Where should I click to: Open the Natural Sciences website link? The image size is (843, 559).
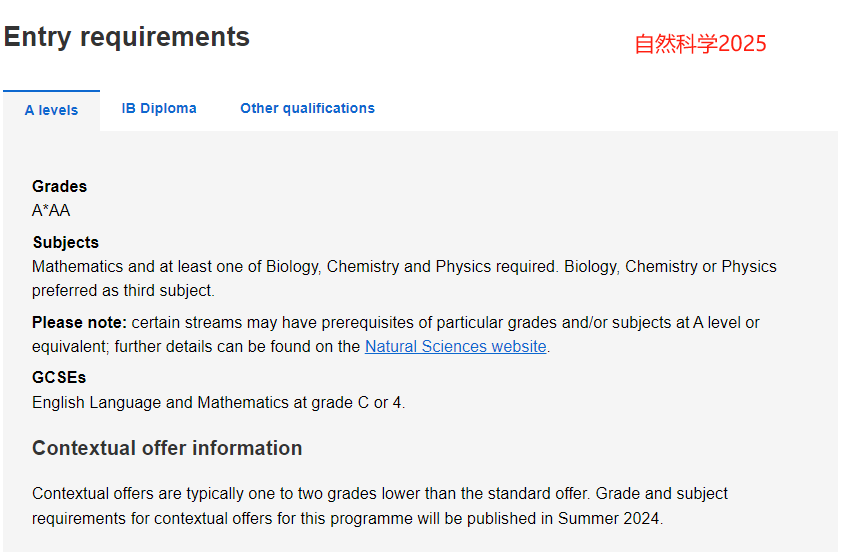(x=455, y=347)
